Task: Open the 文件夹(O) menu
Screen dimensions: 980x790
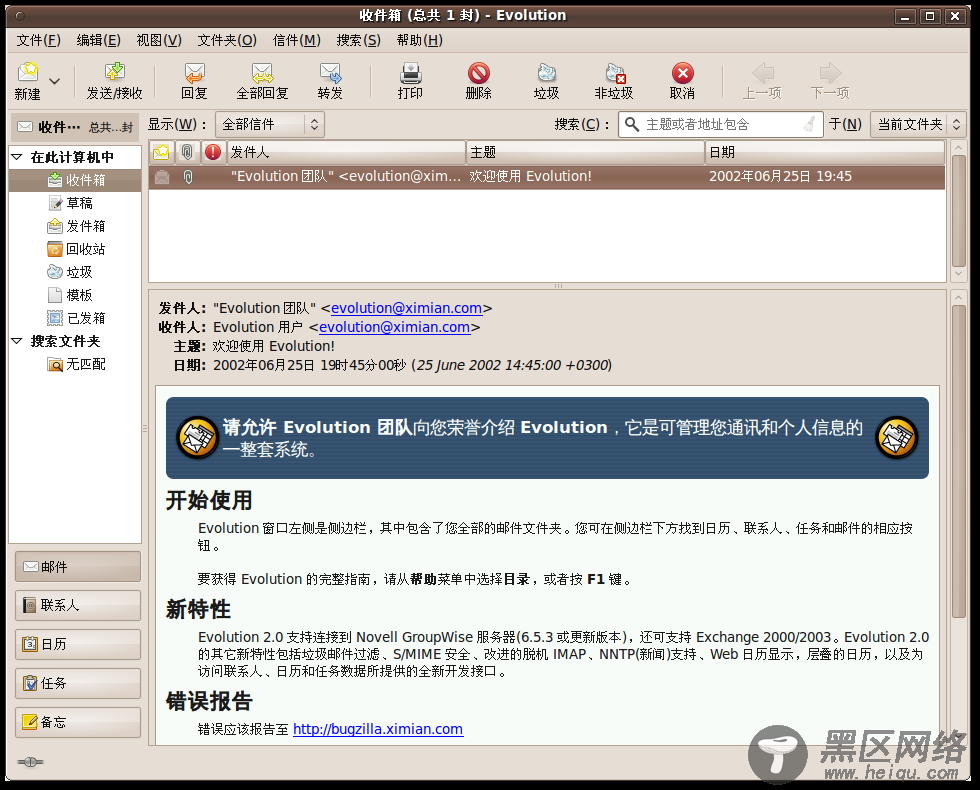Action: tap(227, 41)
